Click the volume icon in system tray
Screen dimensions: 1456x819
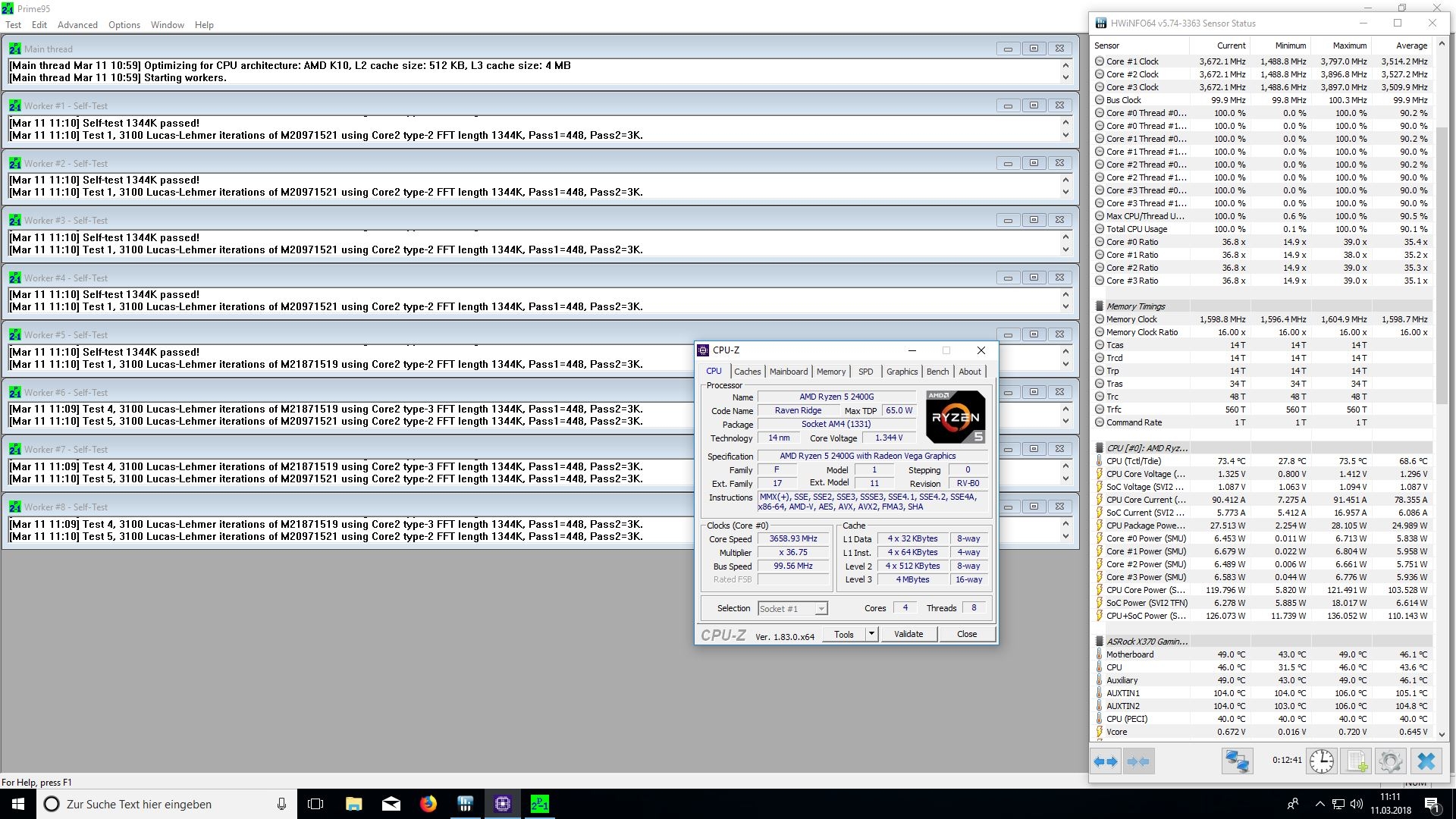pyautogui.click(x=1357, y=804)
